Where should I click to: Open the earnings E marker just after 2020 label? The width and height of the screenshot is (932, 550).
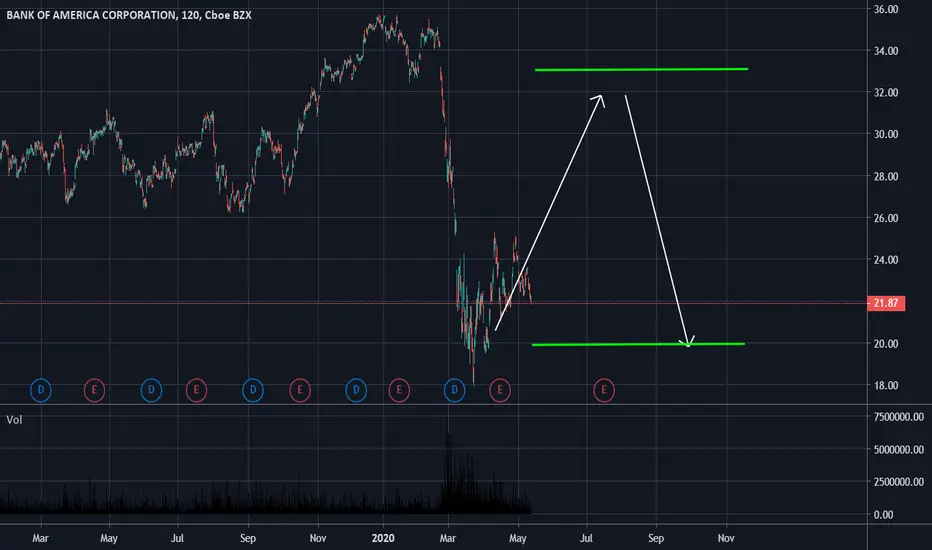pos(399,390)
